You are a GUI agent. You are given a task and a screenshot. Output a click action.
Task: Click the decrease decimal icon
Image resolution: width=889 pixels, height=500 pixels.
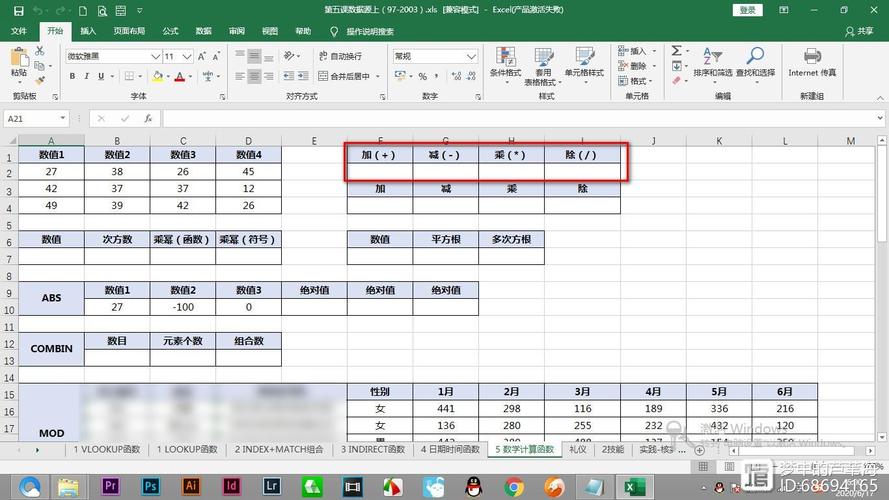pyautogui.click(x=472, y=76)
